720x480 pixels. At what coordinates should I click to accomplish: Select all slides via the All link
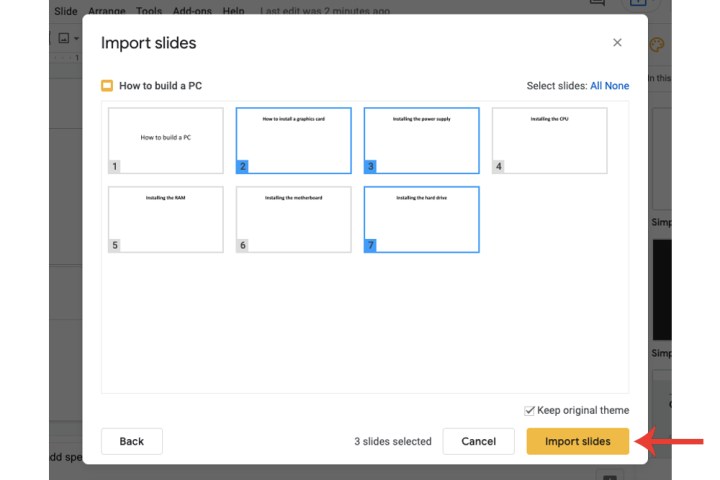coord(597,86)
